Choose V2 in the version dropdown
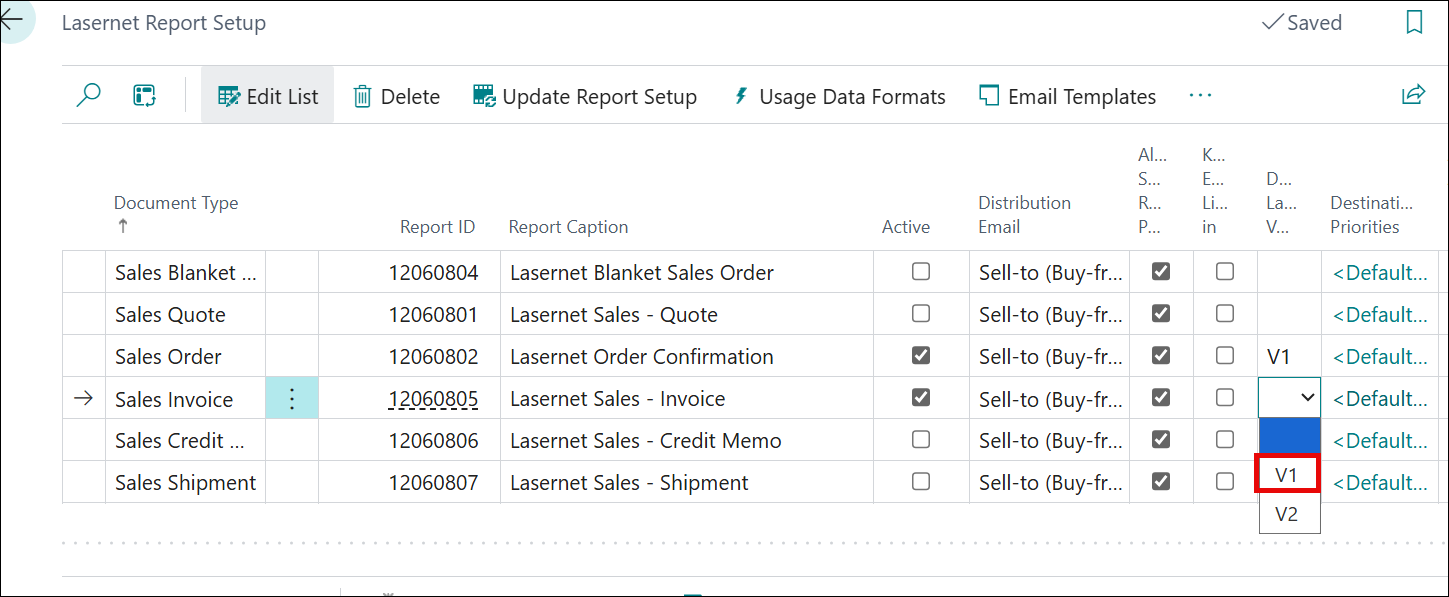Image resolution: width=1449 pixels, height=597 pixels. [x=1288, y=514]
